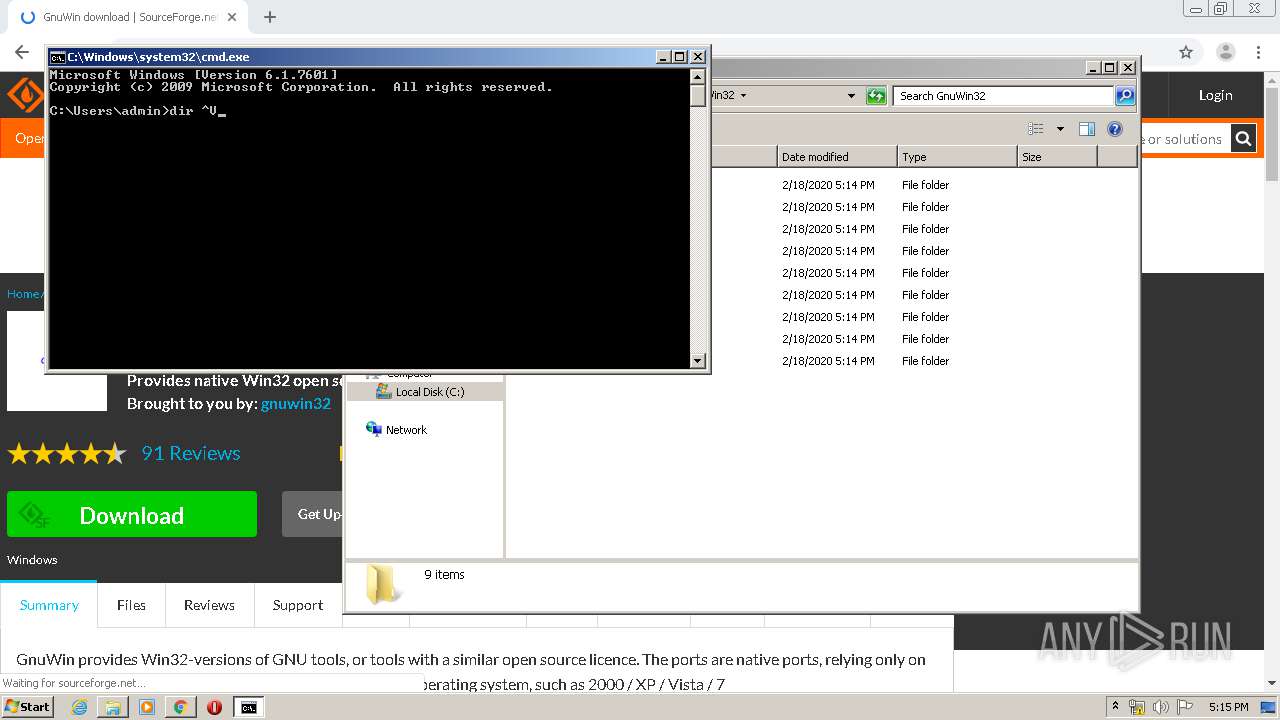Viewport: 1280px width, 720px height.
Task: Click the Local Disk (C:) drive icon
Action: (x=383, y=391)
